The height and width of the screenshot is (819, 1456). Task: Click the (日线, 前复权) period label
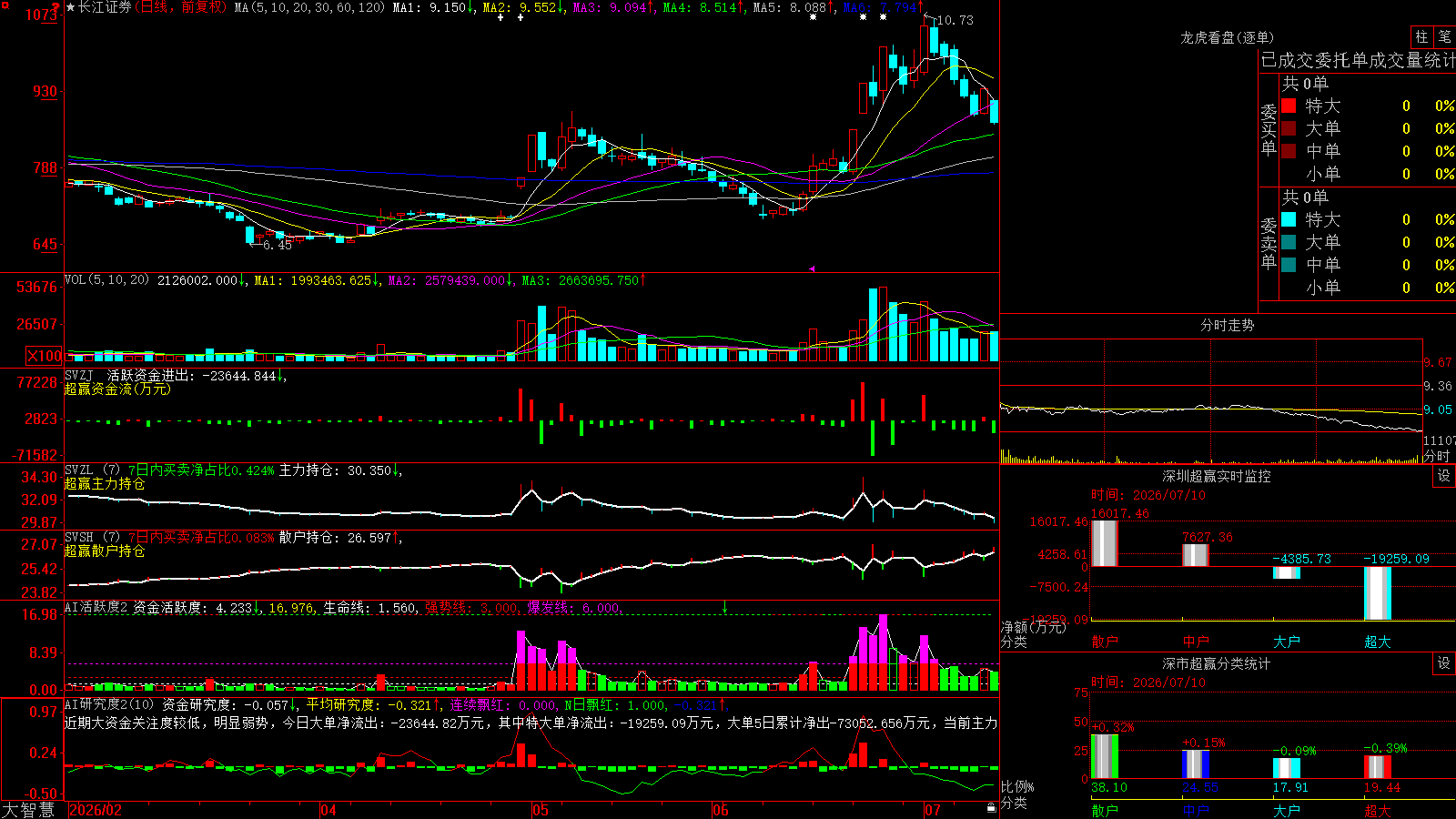click(180, 7)
